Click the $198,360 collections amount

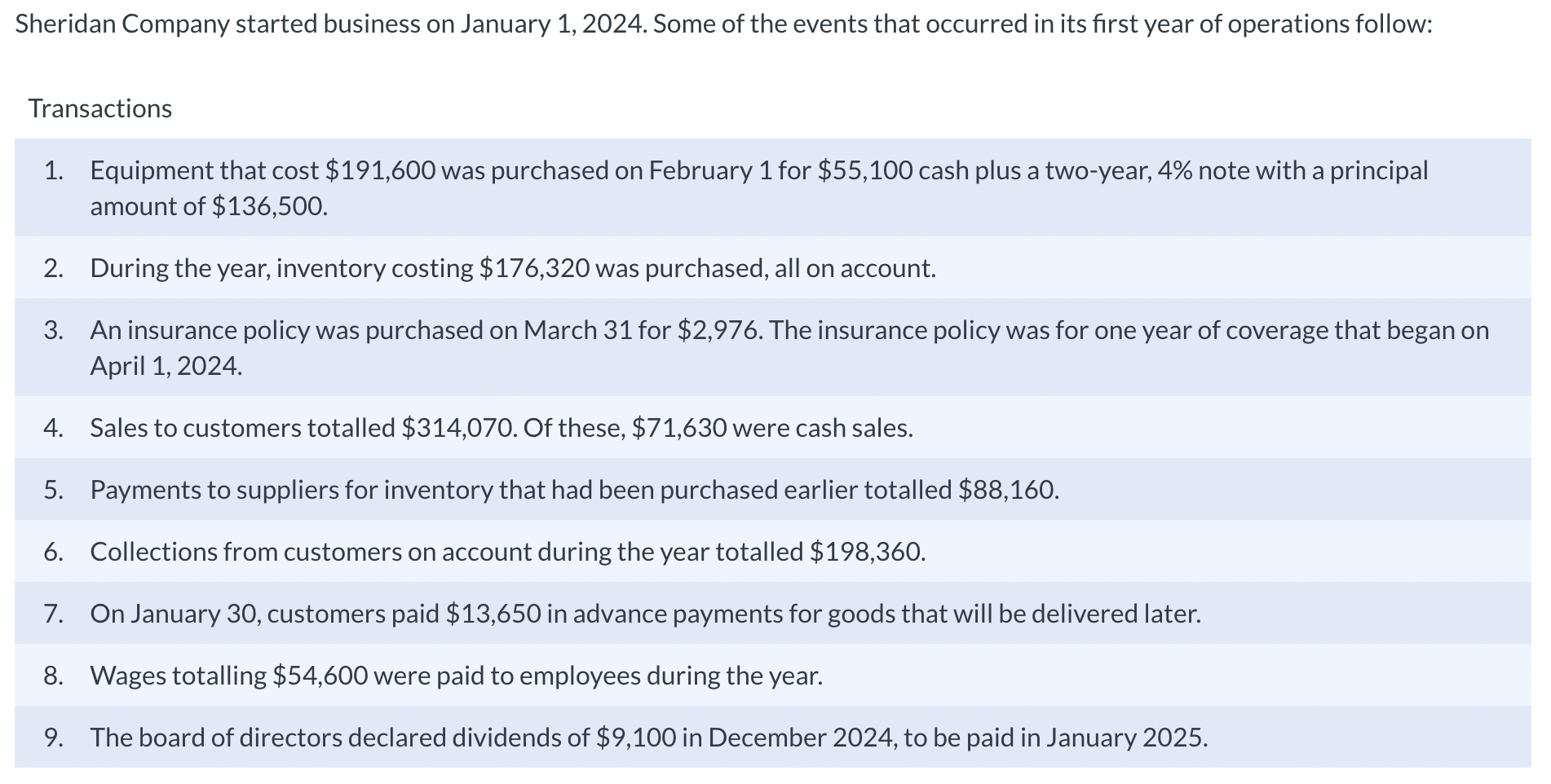coord(868,552)
